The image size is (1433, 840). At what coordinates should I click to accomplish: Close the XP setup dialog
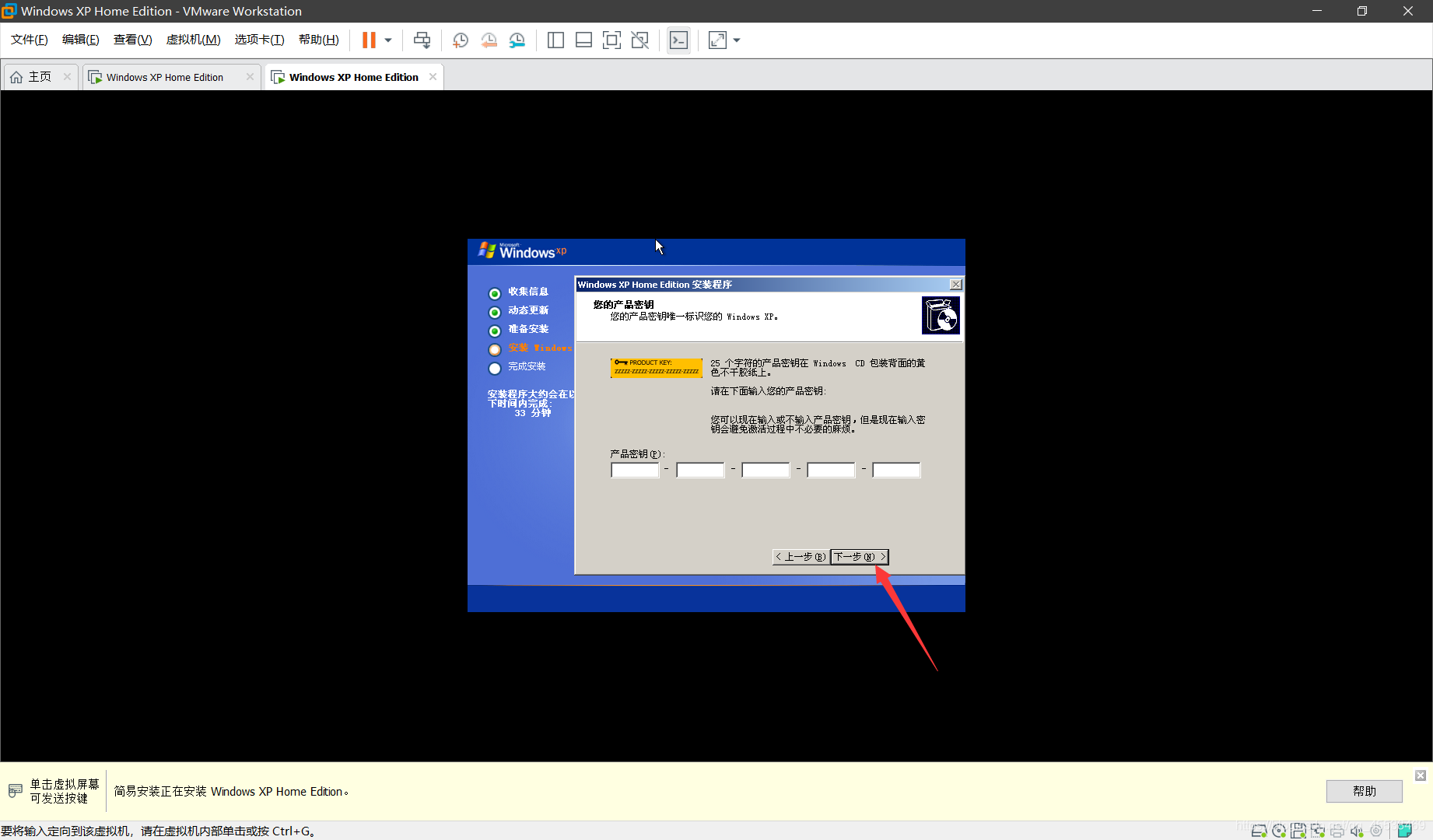(956, 285)
